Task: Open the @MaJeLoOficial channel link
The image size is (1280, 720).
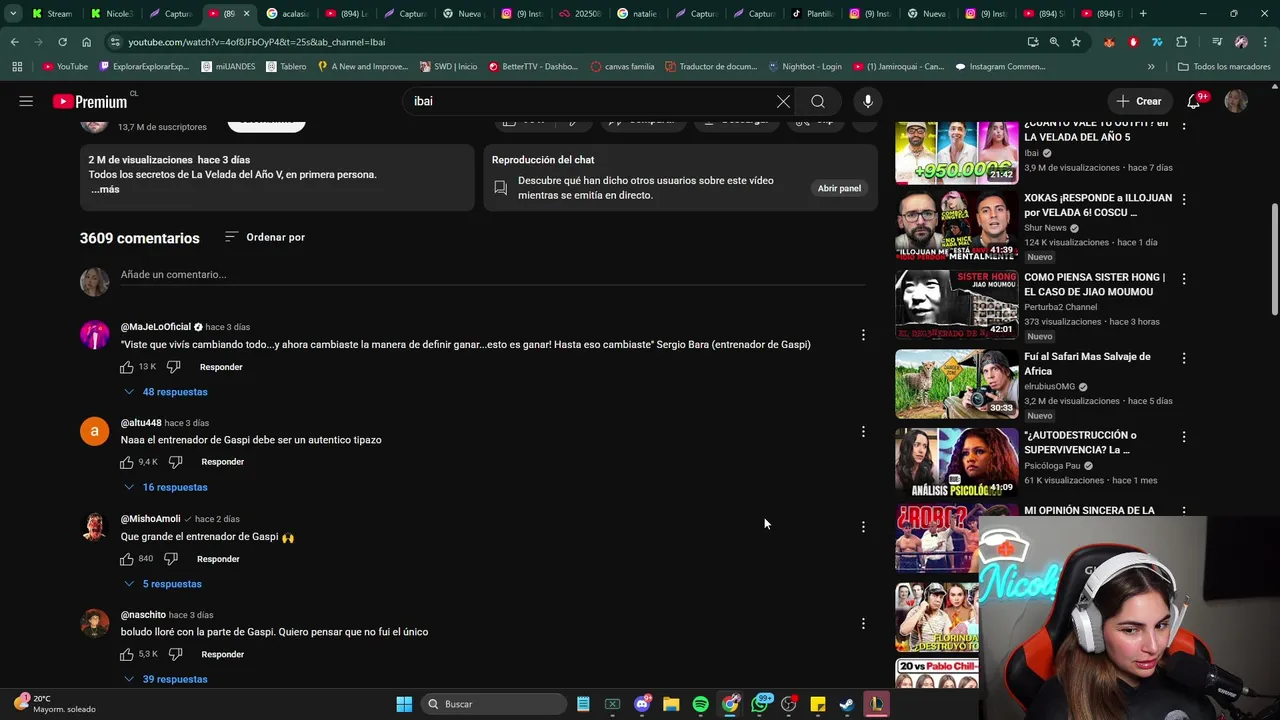Action: 156,327
